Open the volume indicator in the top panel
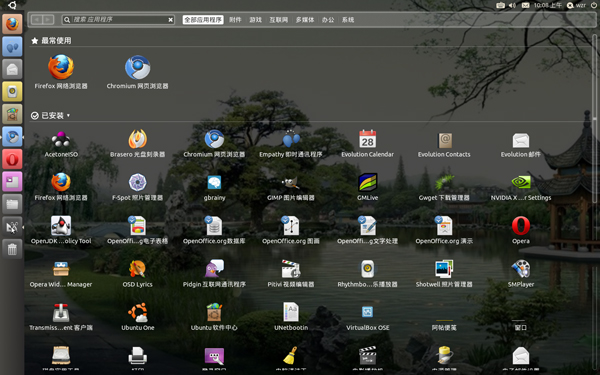The image size is (600, 375). 512,5
